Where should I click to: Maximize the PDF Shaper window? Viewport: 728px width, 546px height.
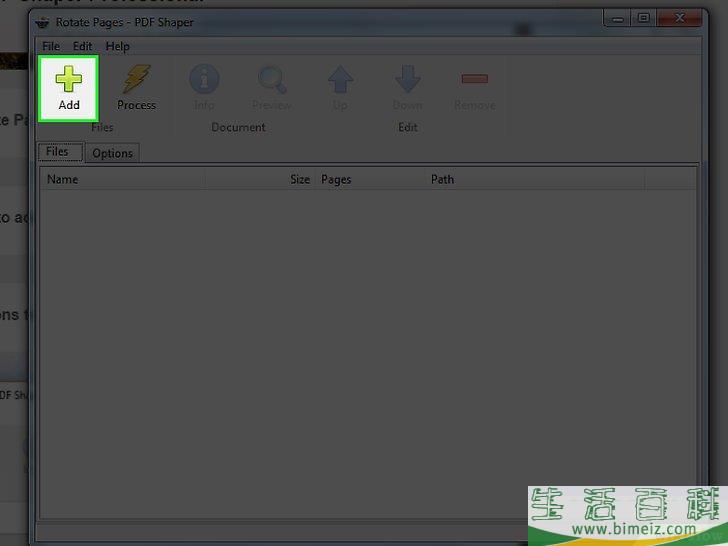pyautogui.click(x=644, y=18)
